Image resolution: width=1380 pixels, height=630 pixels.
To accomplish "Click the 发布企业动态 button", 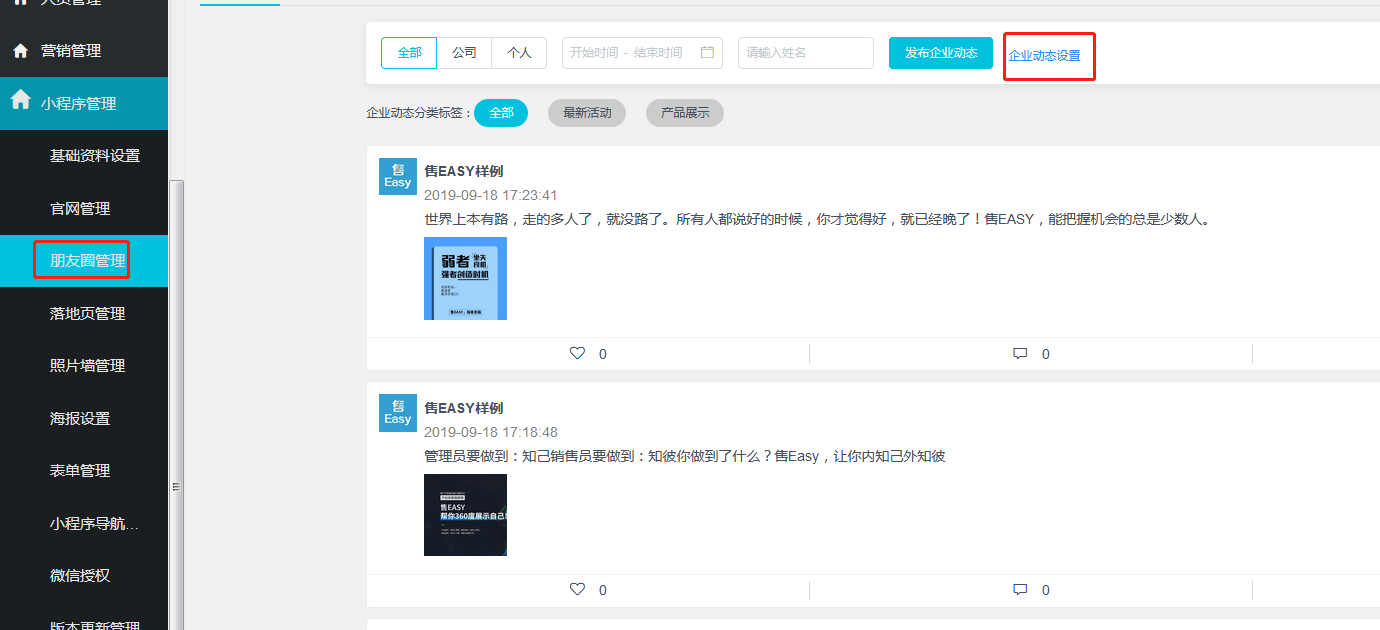I will click(x=941, y=53).
